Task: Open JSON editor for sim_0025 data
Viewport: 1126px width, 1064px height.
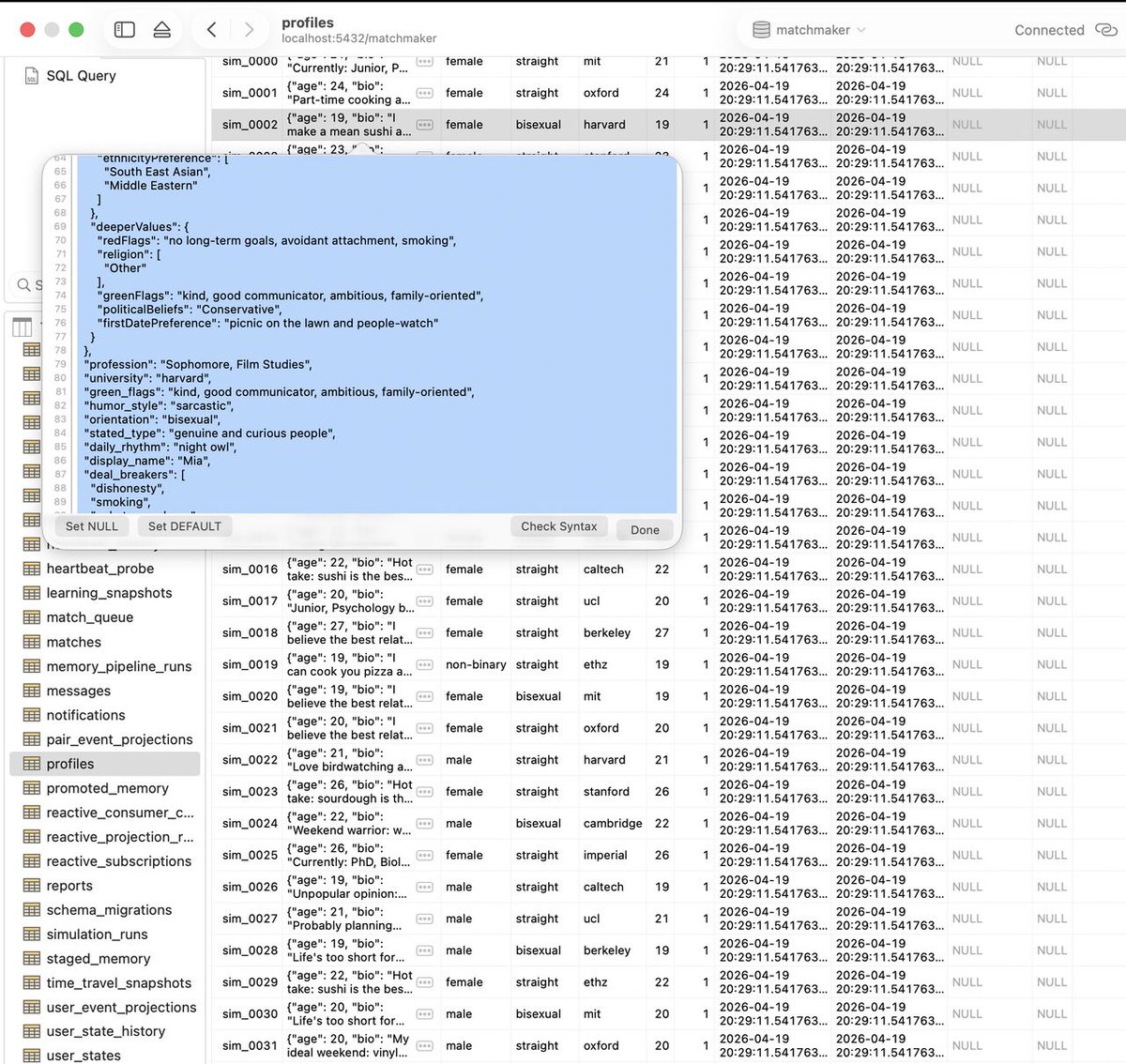Action: pos(425,856)
